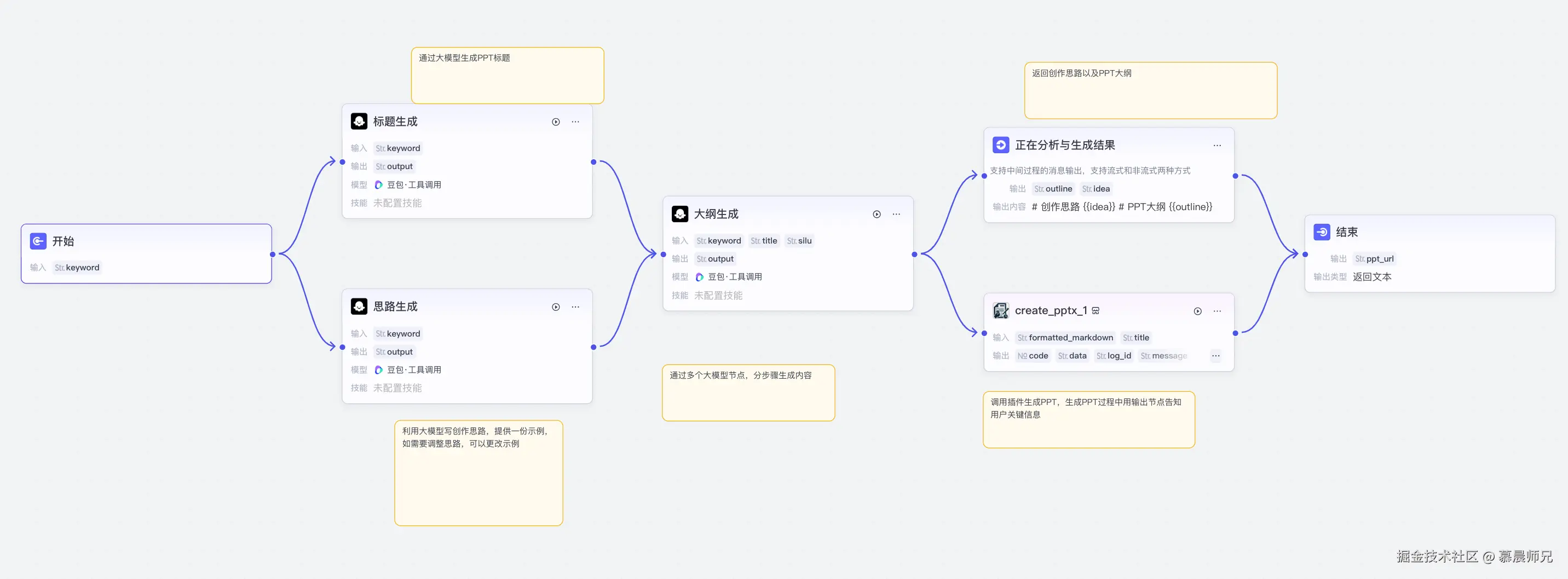Open the 思路生成 node more-options menu
The image size is (1568, 579).
click(575, 307)
